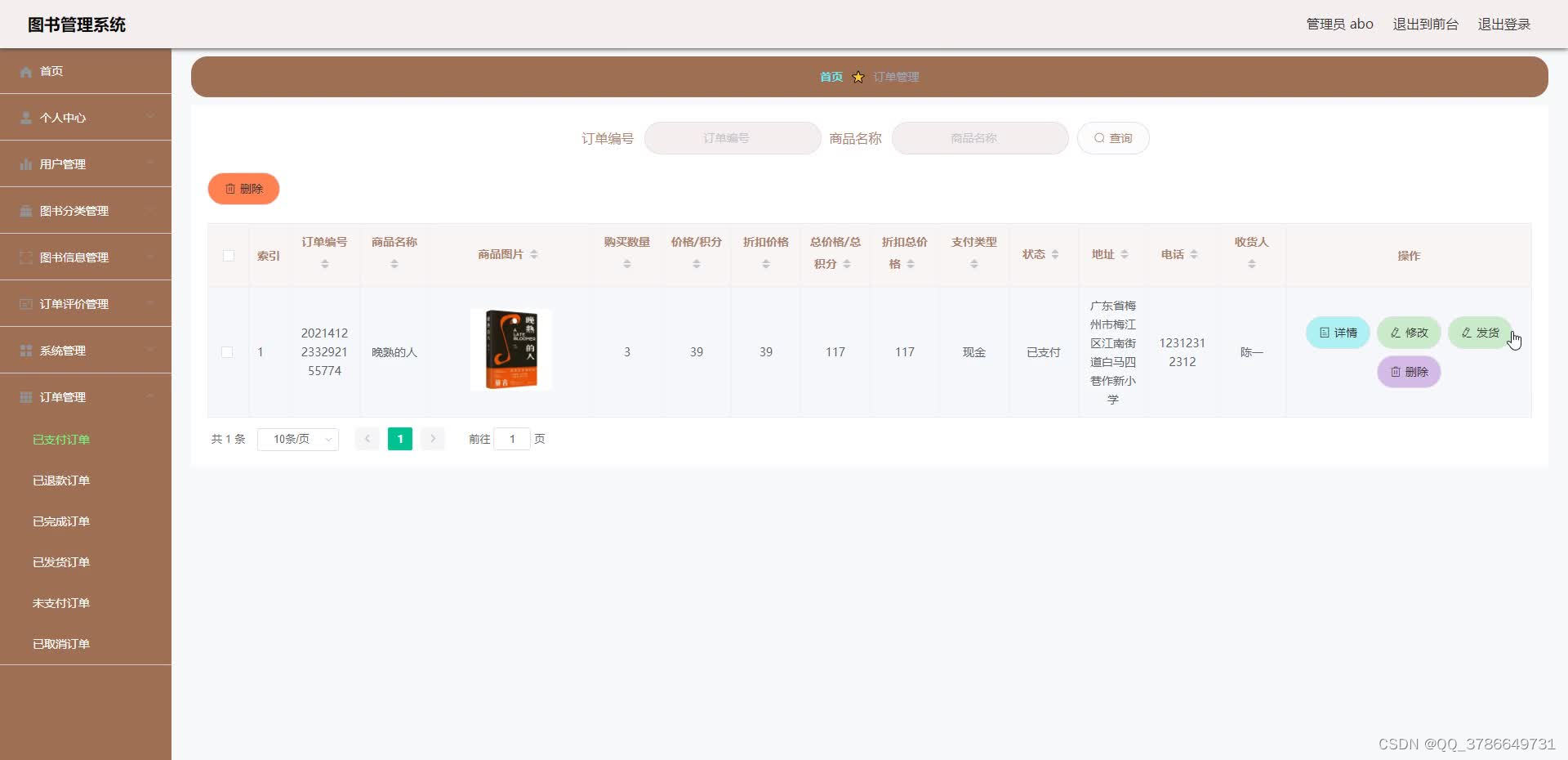
Task: Click the 修改 button for the order
Action: [x=1409, y=333]
